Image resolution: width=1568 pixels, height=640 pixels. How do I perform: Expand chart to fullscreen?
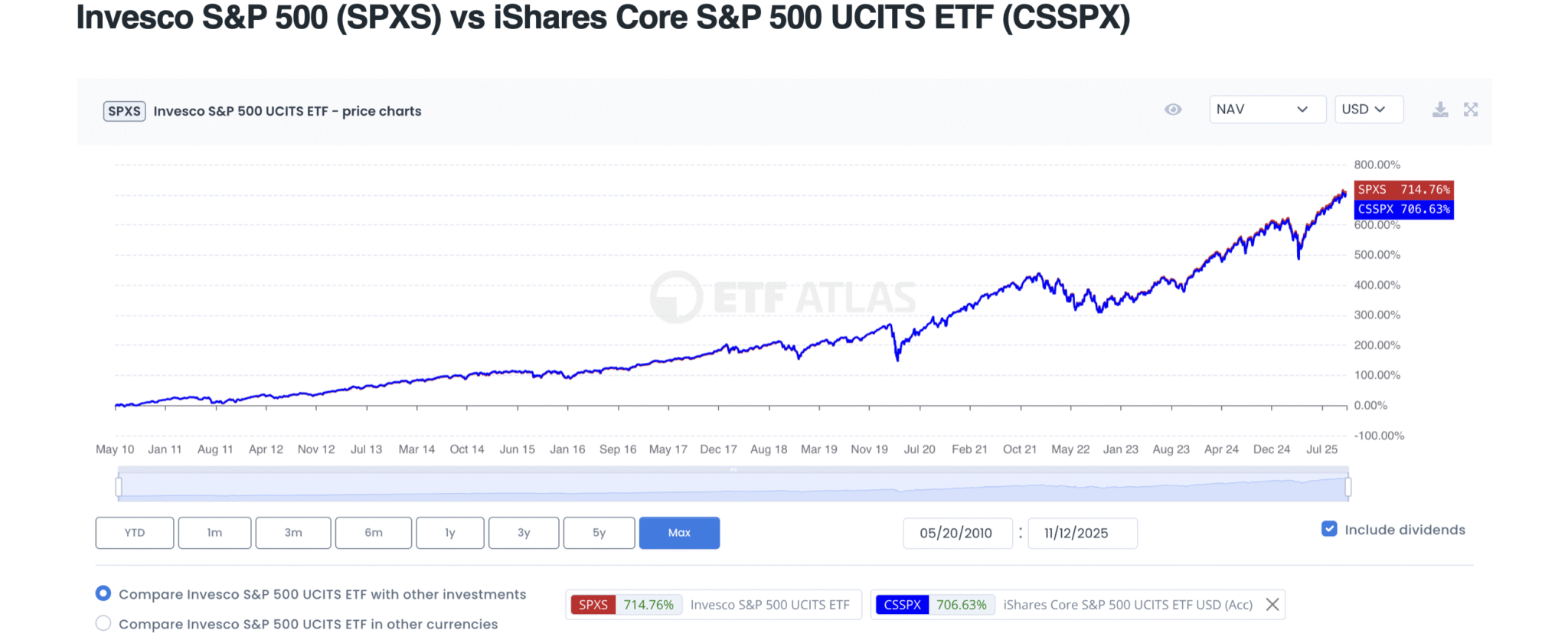click(x=1471, y=109)
